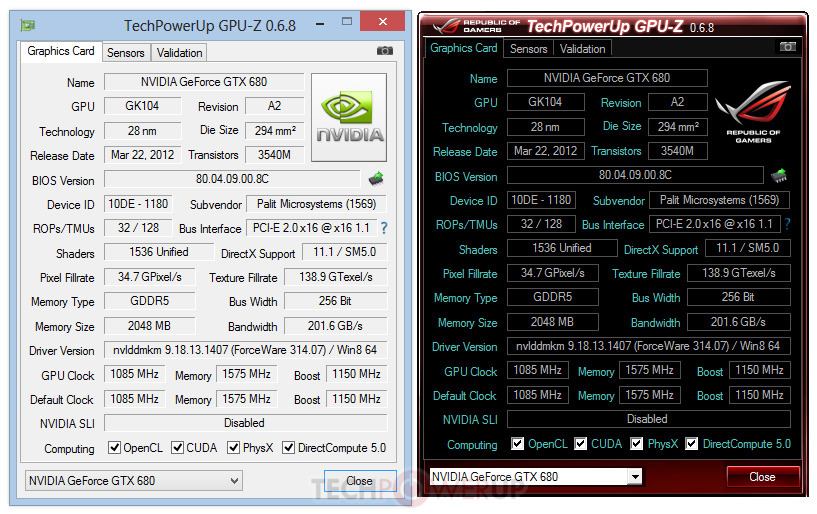Click the GPU Clock row Boost 1150 MHz in ROG window
The width and height of the screenshot is (817, 514).
tap(760, 370)
